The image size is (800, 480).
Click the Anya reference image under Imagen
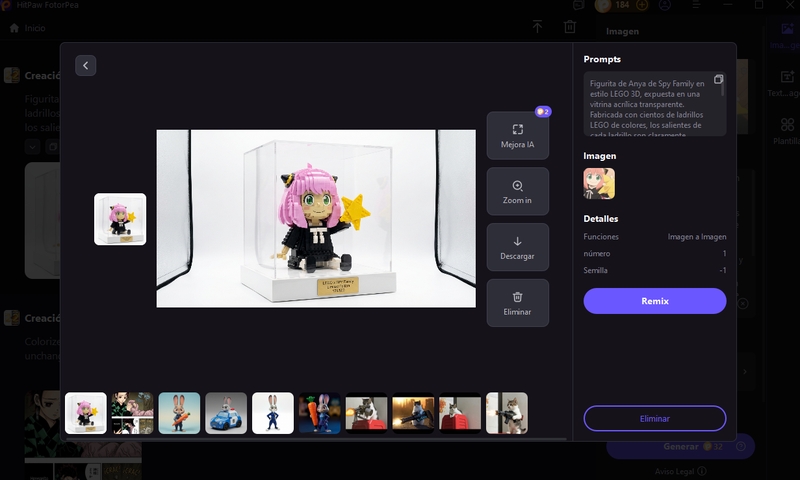pyautogui.click(x=599, y=183)
